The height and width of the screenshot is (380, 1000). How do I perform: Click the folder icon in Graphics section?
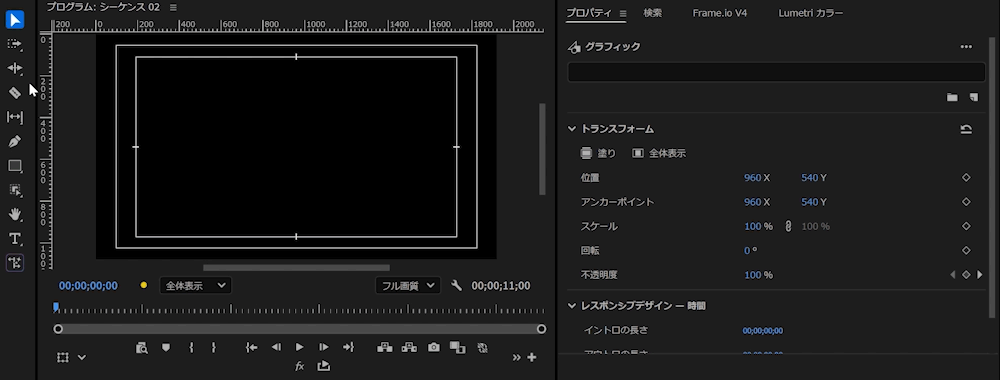(x=952, y=97)
